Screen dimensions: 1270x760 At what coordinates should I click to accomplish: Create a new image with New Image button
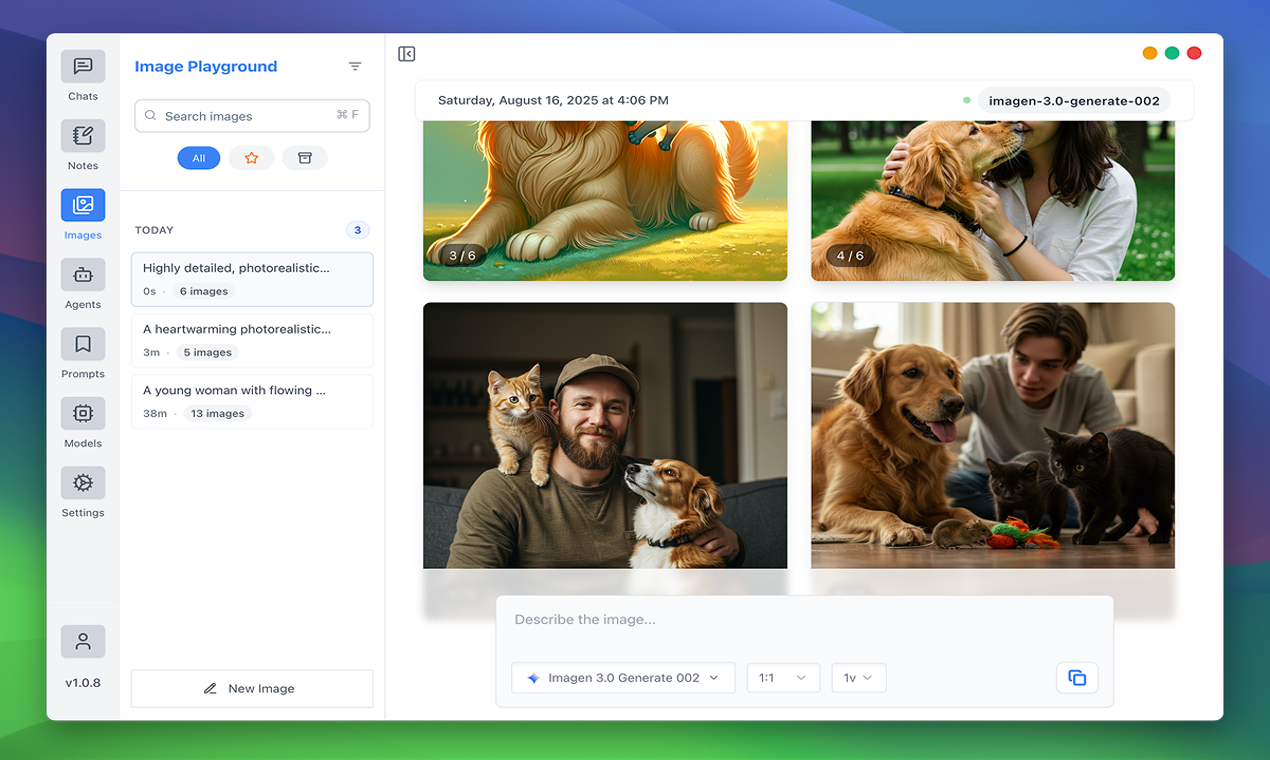click(x=251, y=688)
